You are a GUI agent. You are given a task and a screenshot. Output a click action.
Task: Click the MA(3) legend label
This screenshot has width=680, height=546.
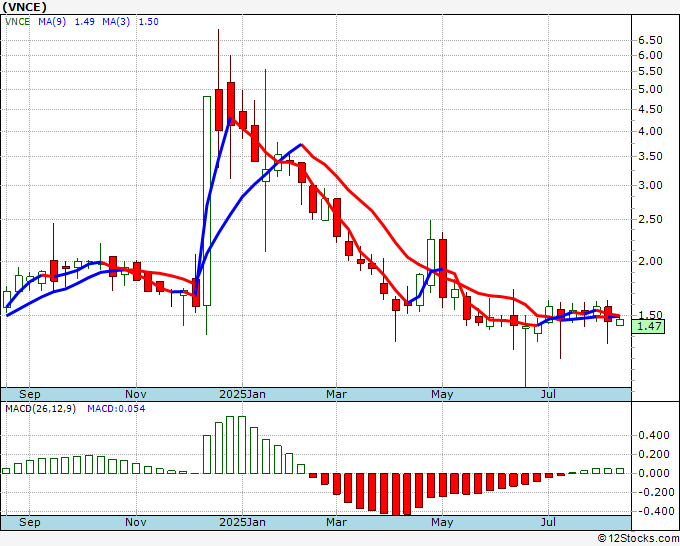pos(116,22)
